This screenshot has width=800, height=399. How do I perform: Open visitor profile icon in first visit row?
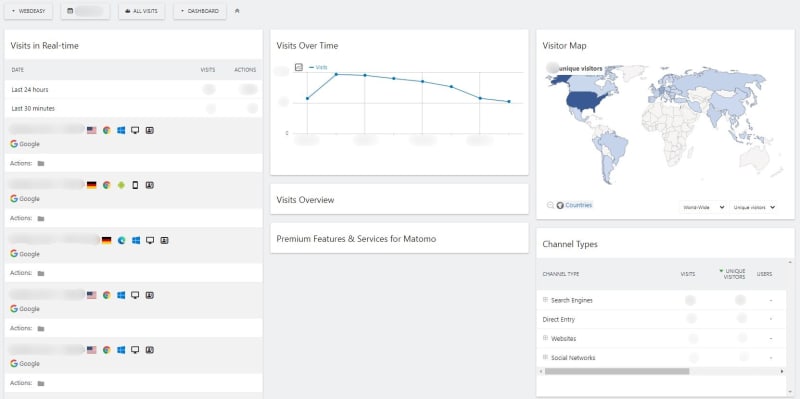point(149,130)
